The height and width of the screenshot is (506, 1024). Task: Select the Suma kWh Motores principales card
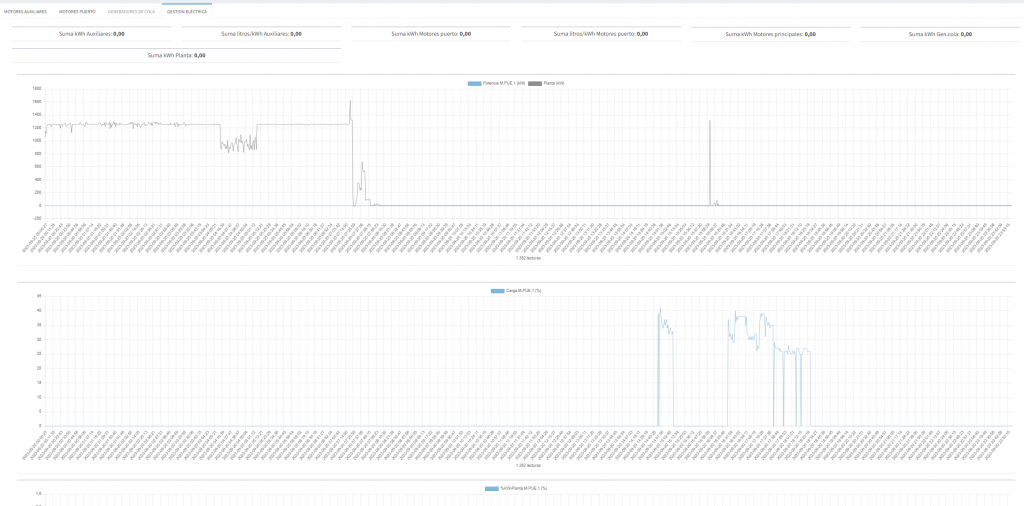click(x=770, y=34)
